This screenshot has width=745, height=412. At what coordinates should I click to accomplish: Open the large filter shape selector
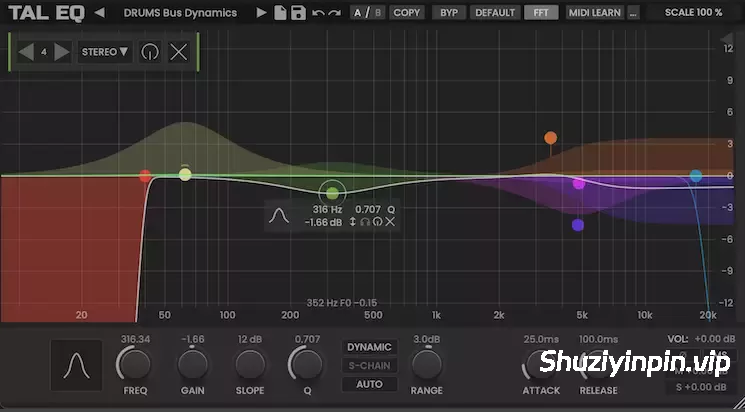point(76,365)
